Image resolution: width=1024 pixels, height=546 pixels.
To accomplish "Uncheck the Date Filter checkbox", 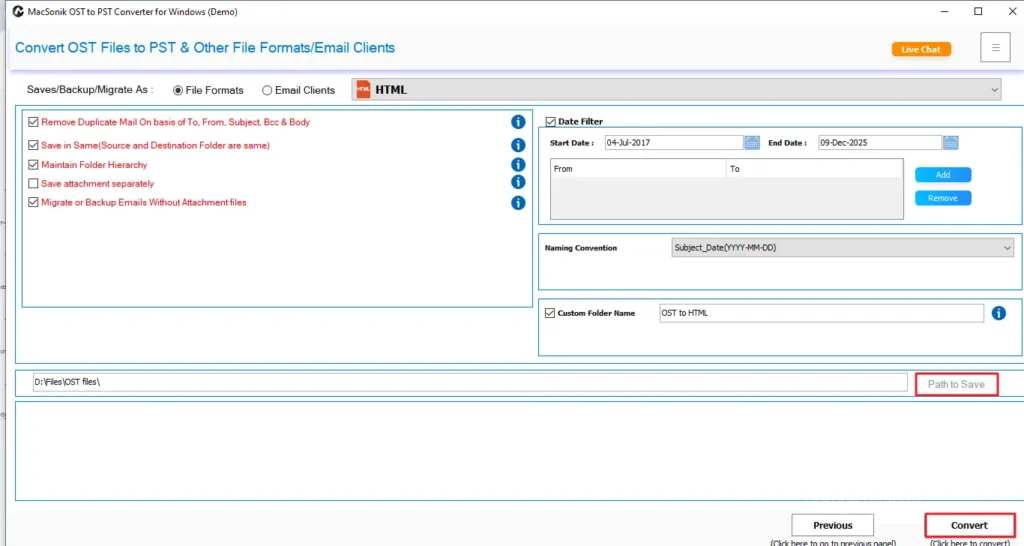I will coord(550,122).
